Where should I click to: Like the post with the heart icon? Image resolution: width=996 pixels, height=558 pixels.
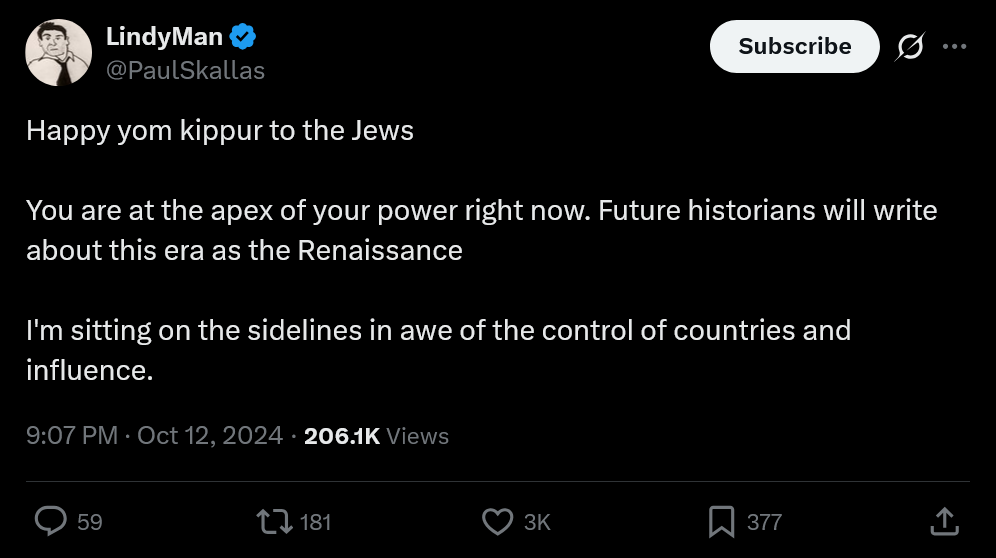pos(497,522)
